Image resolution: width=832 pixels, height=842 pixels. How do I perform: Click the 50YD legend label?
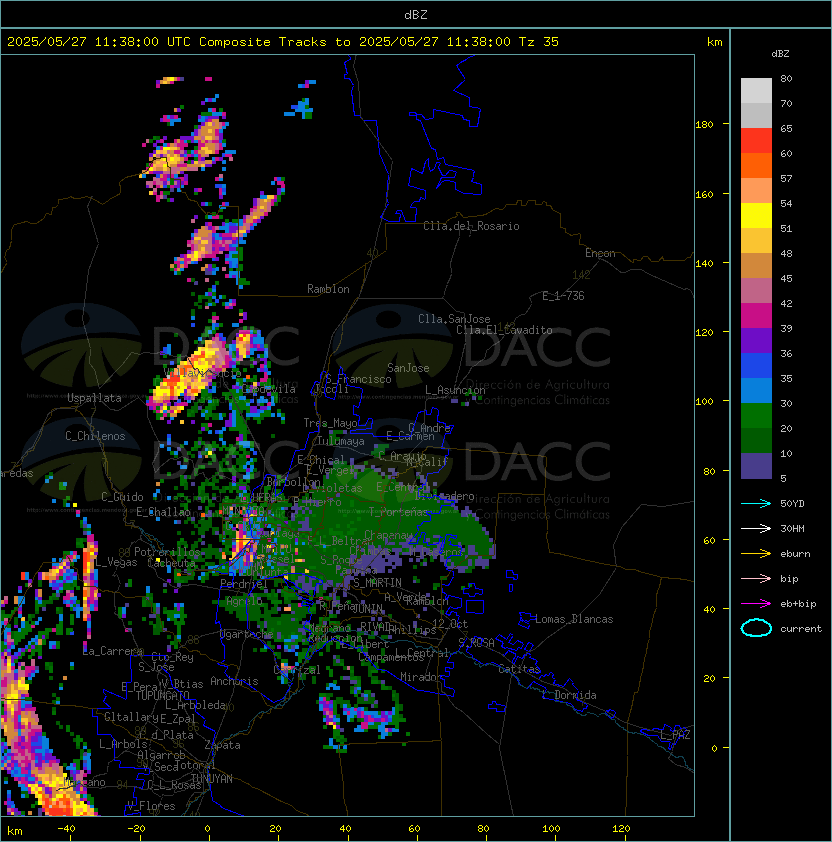(792, 504)
